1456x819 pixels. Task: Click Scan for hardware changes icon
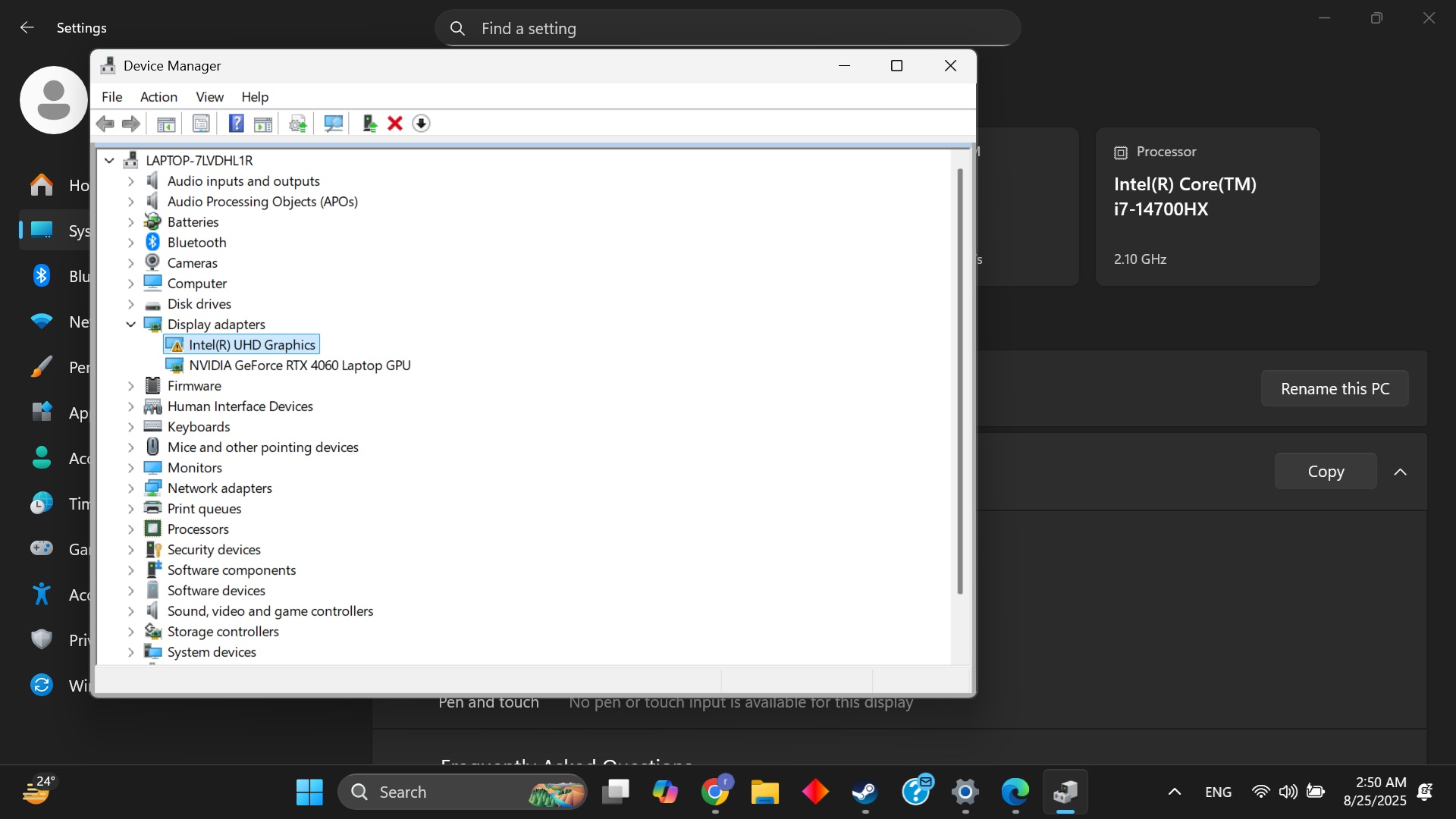click(333, 124)
